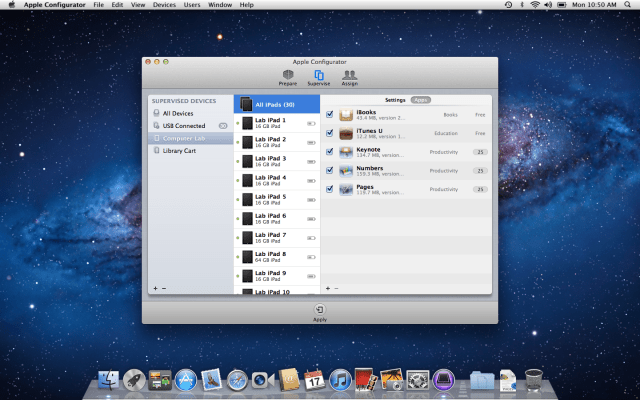
Task: Toggle the iTunes U checkbox
Action: (x=330, y=133)
